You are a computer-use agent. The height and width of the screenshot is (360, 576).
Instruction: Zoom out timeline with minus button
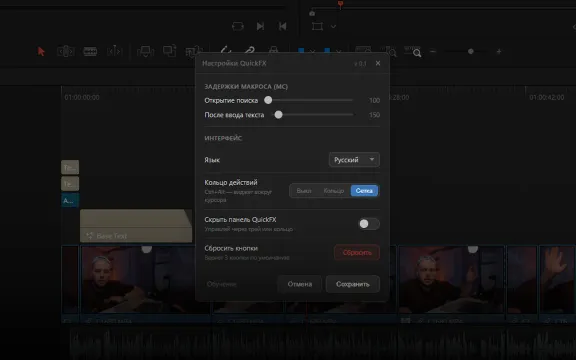pyautogui.click(x=433, y=51)
